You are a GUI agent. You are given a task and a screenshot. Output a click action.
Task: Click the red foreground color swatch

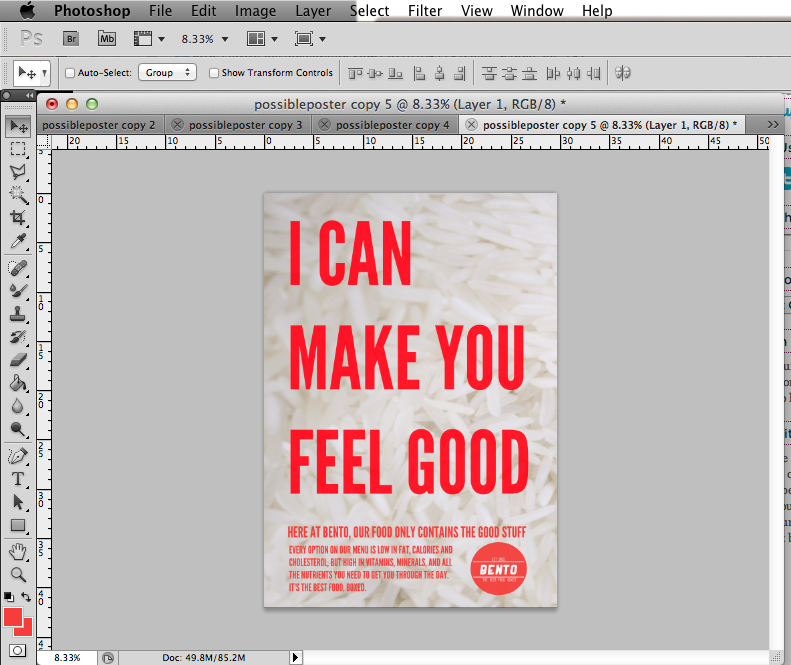13,617
